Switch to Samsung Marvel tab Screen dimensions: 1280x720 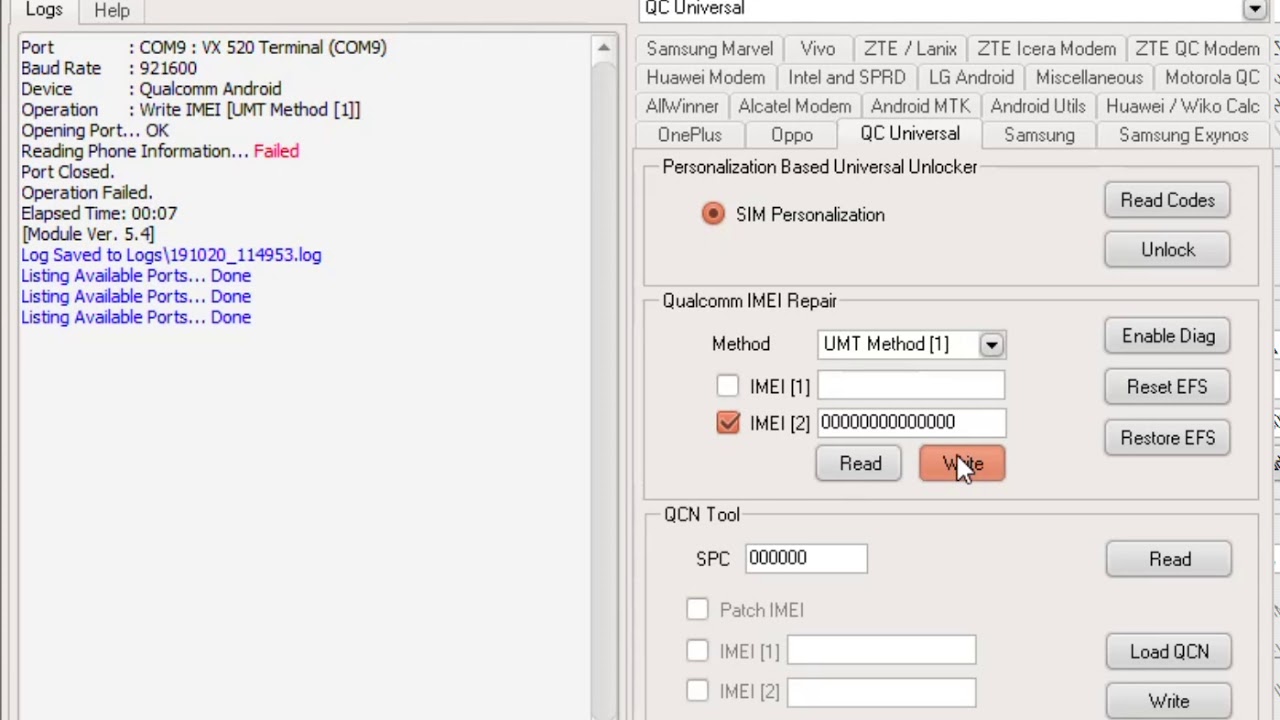pos(709,49)
